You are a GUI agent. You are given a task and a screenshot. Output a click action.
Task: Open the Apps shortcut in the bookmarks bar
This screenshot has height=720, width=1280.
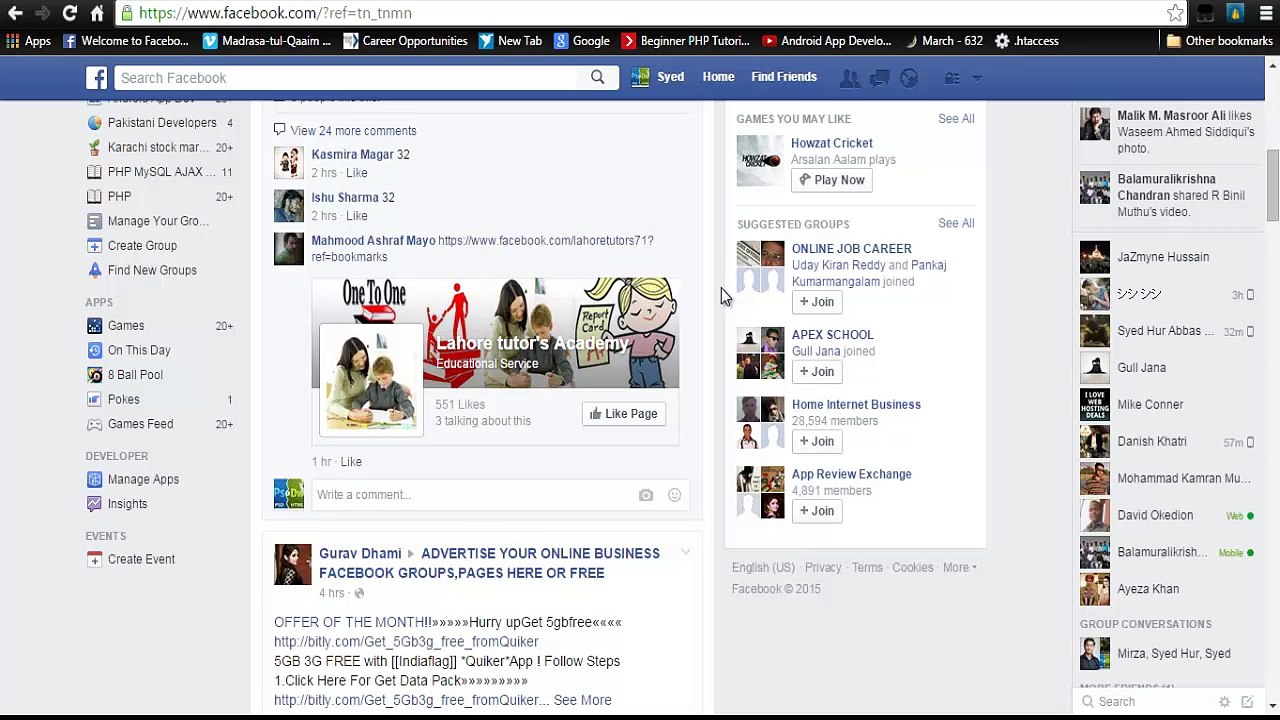click(x=28, y=41)
